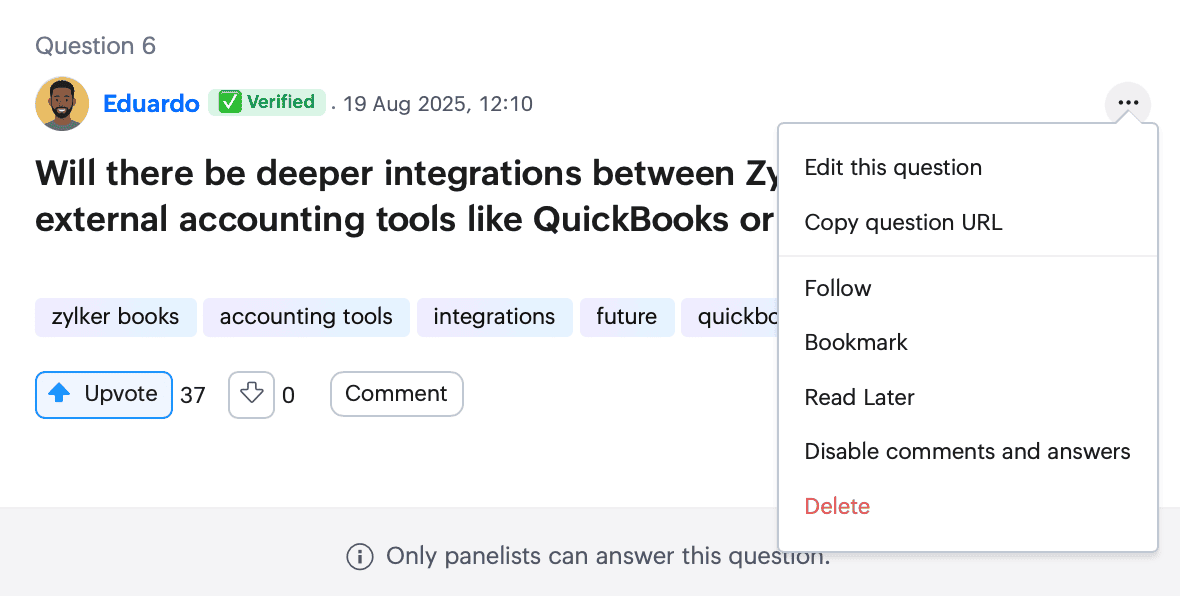Click the integrations tag

pos(494,317)
